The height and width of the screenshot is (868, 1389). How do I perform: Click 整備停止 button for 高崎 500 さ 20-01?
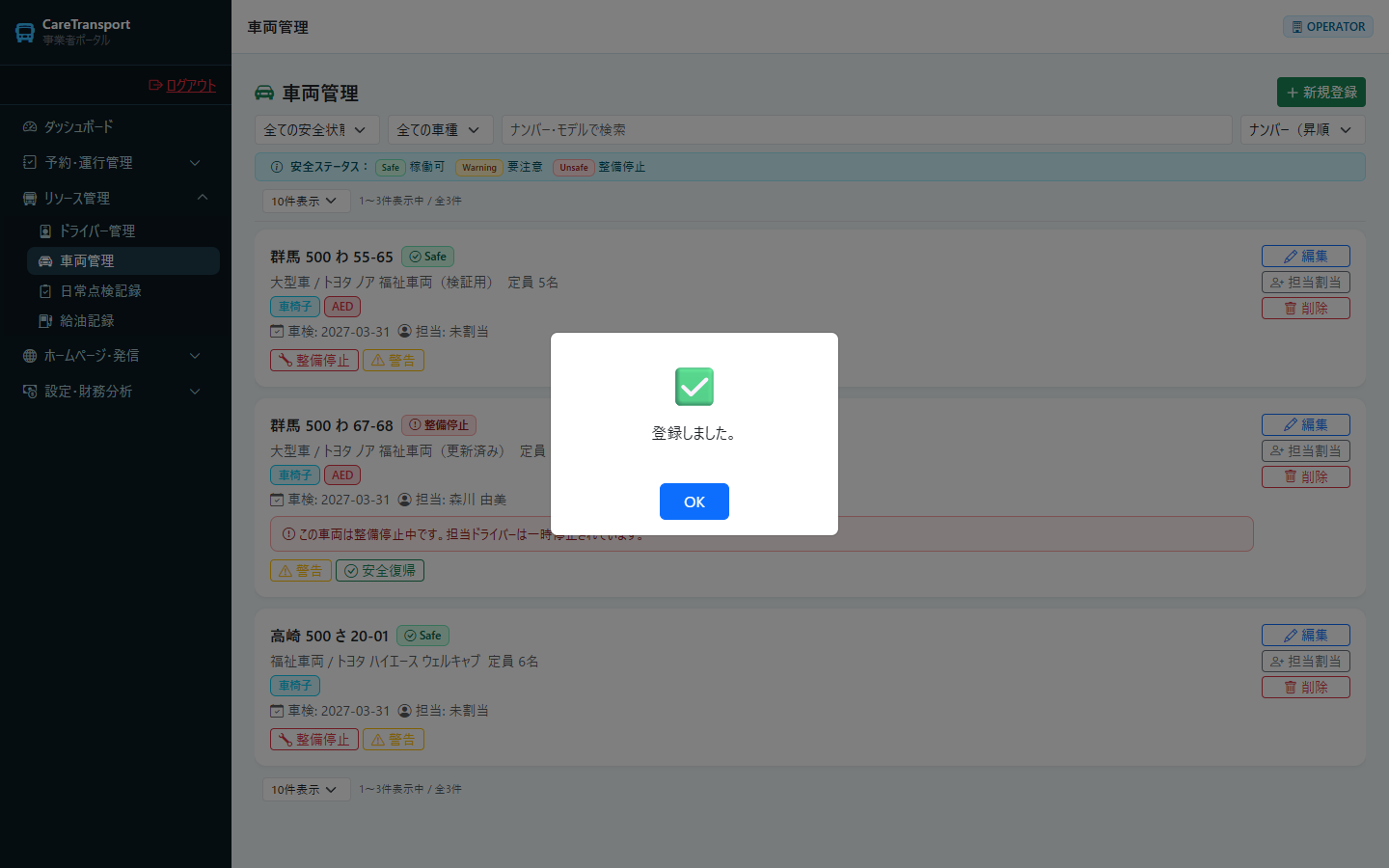314,739
